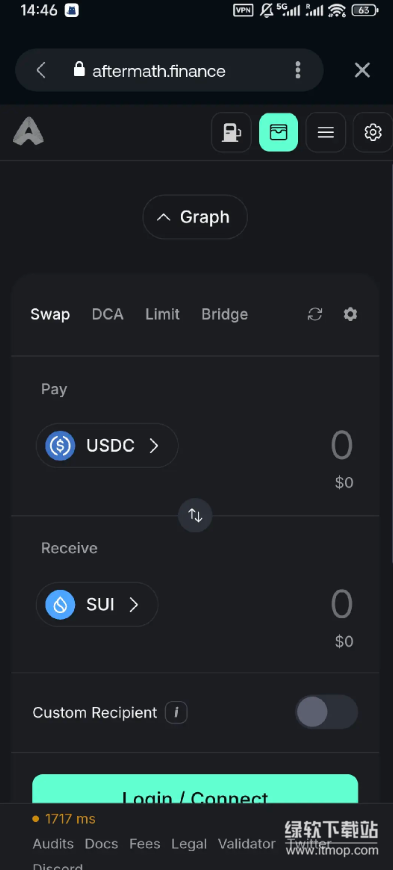
Task: Switch to the Limit tab
Action: [163, 315]
